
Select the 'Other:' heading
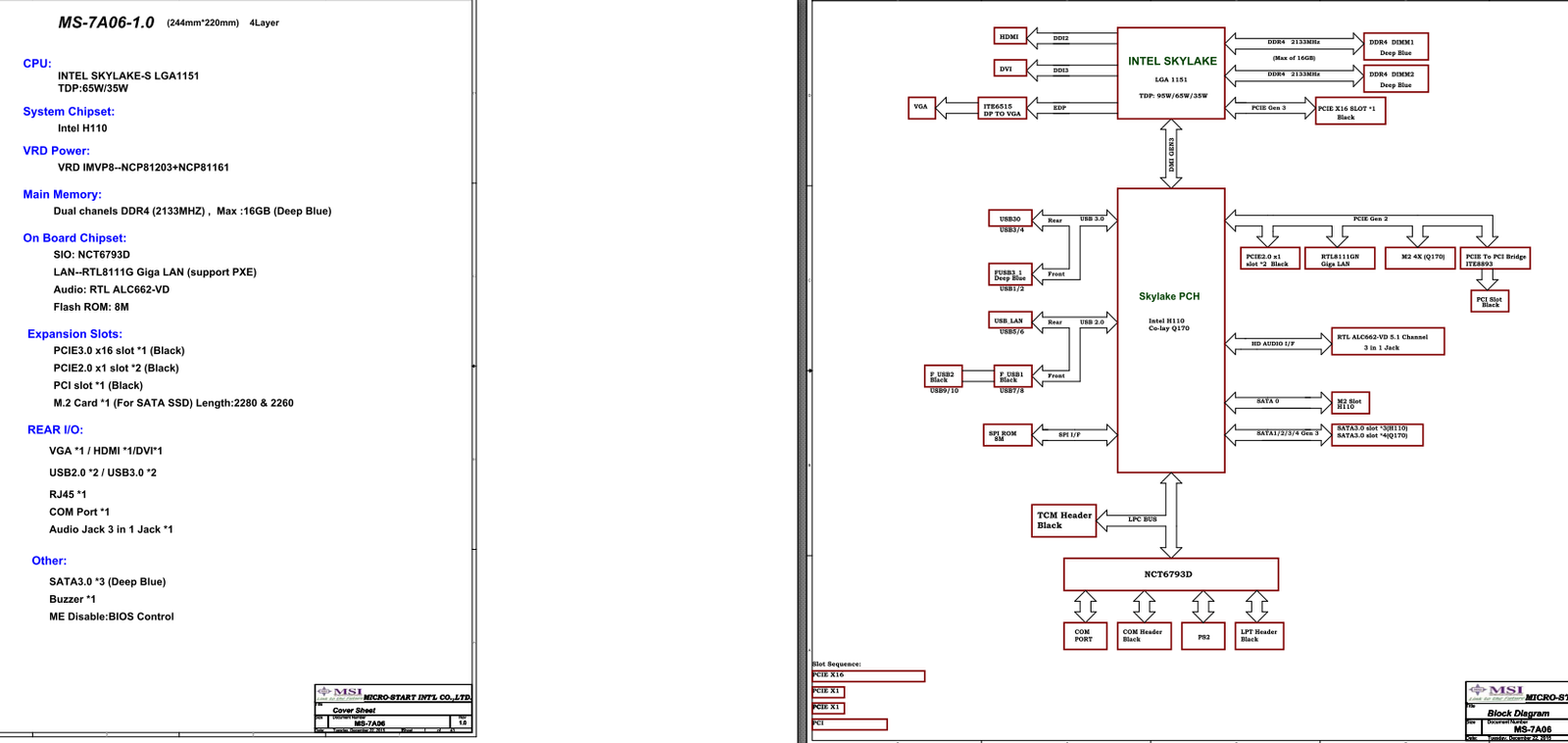click(49, 561)
